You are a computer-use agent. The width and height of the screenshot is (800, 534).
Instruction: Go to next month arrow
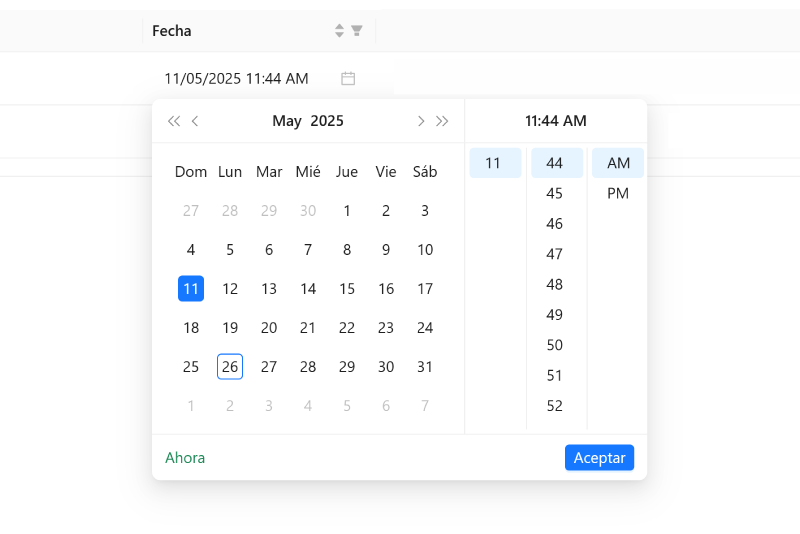[x=421, y=121]
